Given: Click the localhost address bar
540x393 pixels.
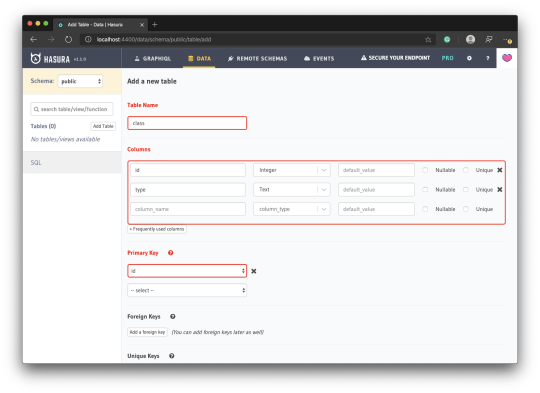Looking at the screenshot, I should tap(257, 40).
